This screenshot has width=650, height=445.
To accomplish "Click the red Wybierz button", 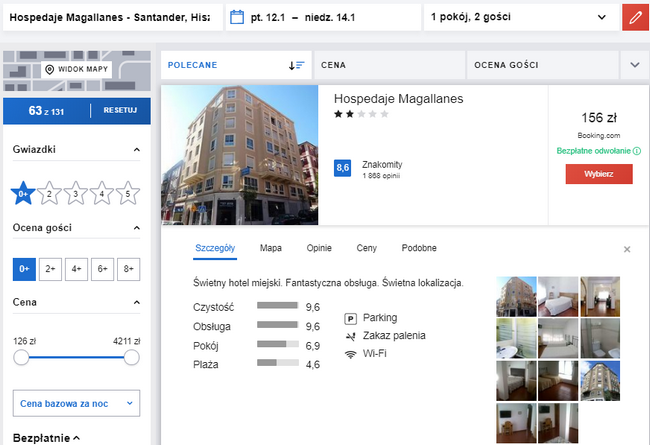I will [x=599, y=174].
